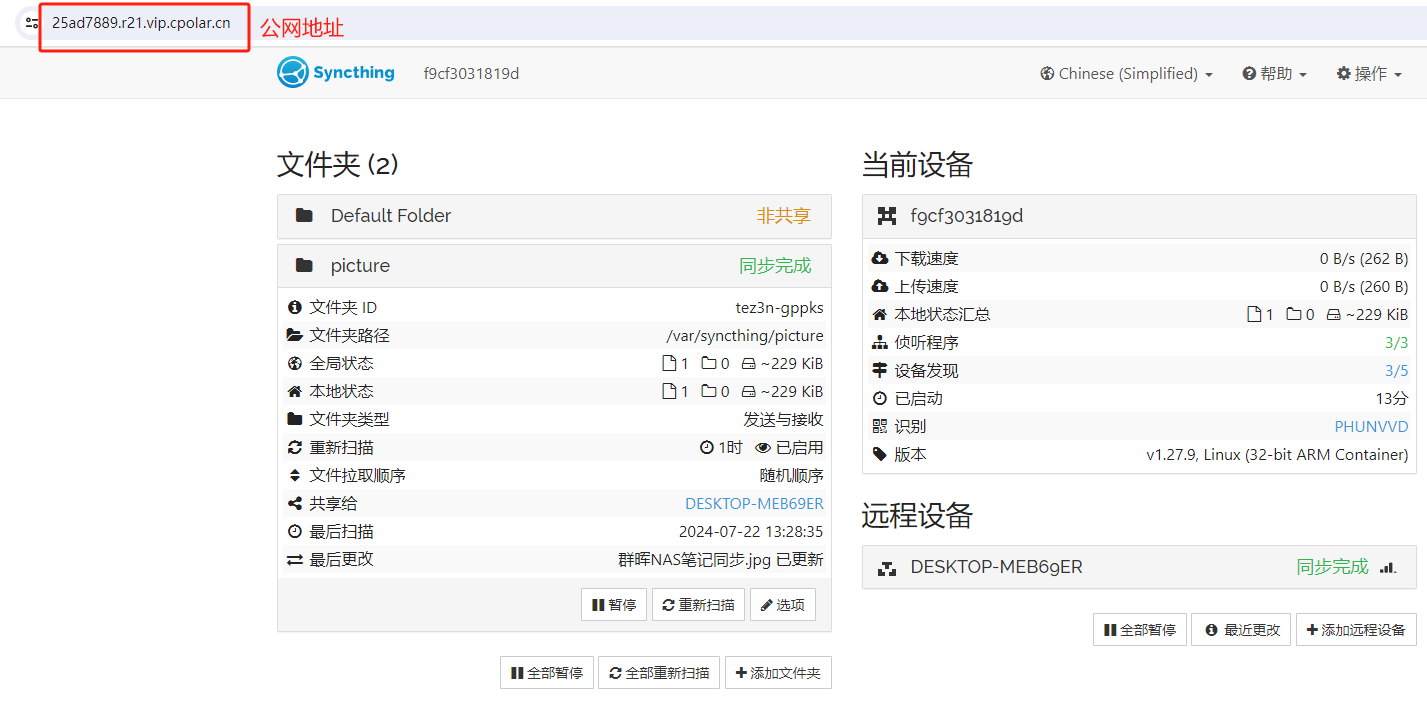Click the QR code icon for 识别
1427x718 pixels.
[880, 426]
